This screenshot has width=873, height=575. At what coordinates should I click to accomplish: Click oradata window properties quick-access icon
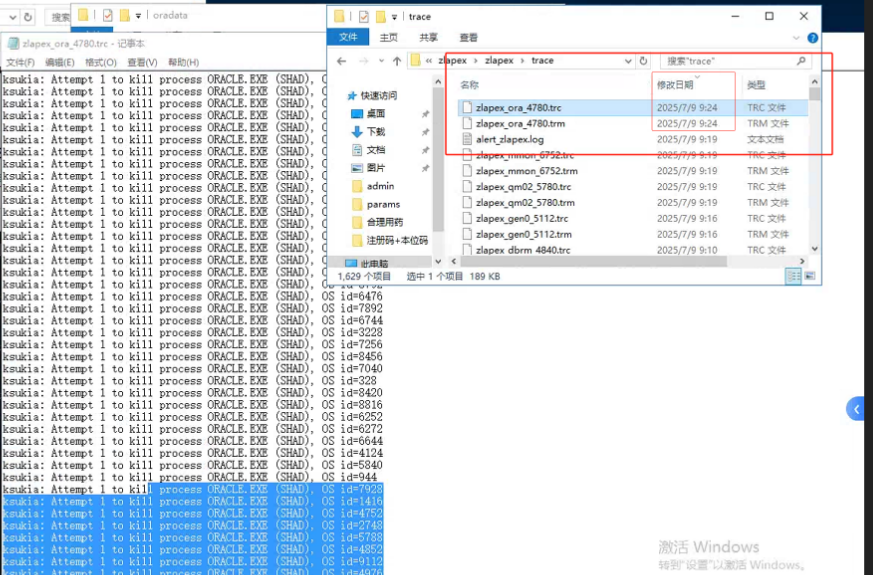click(x=107, y=16)
